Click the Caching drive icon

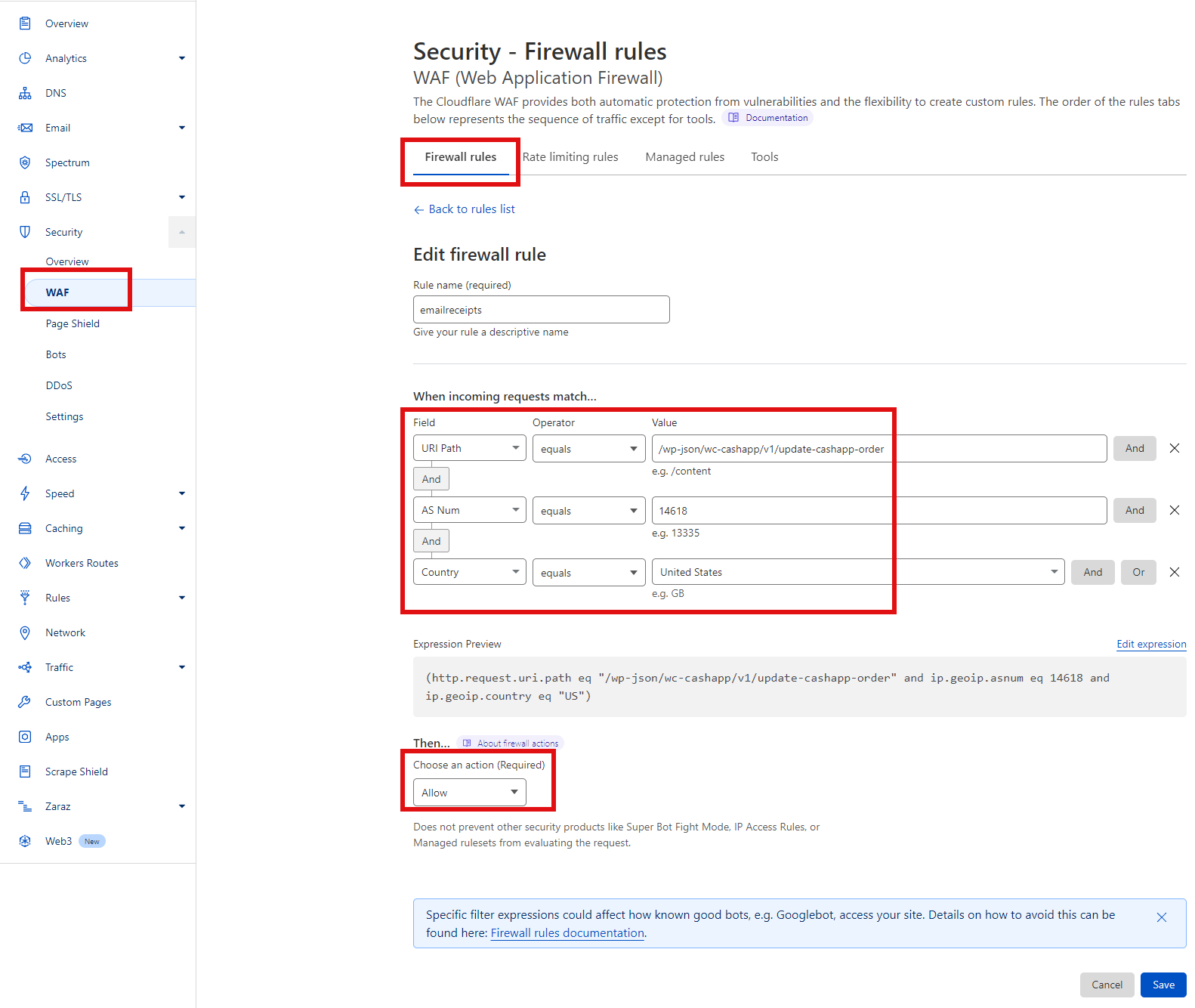pos(25,528)
